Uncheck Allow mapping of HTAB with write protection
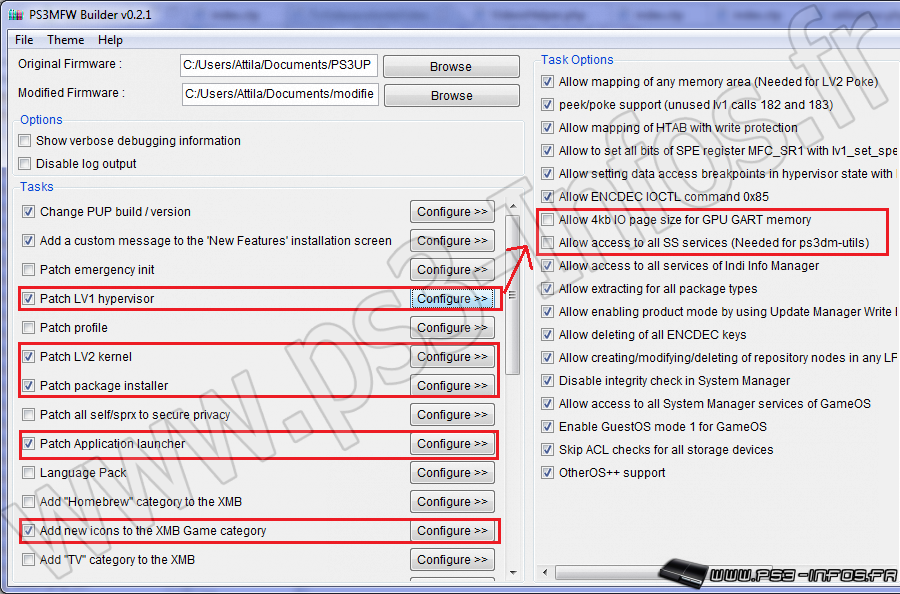900x594 pixels. click(548, 127)
